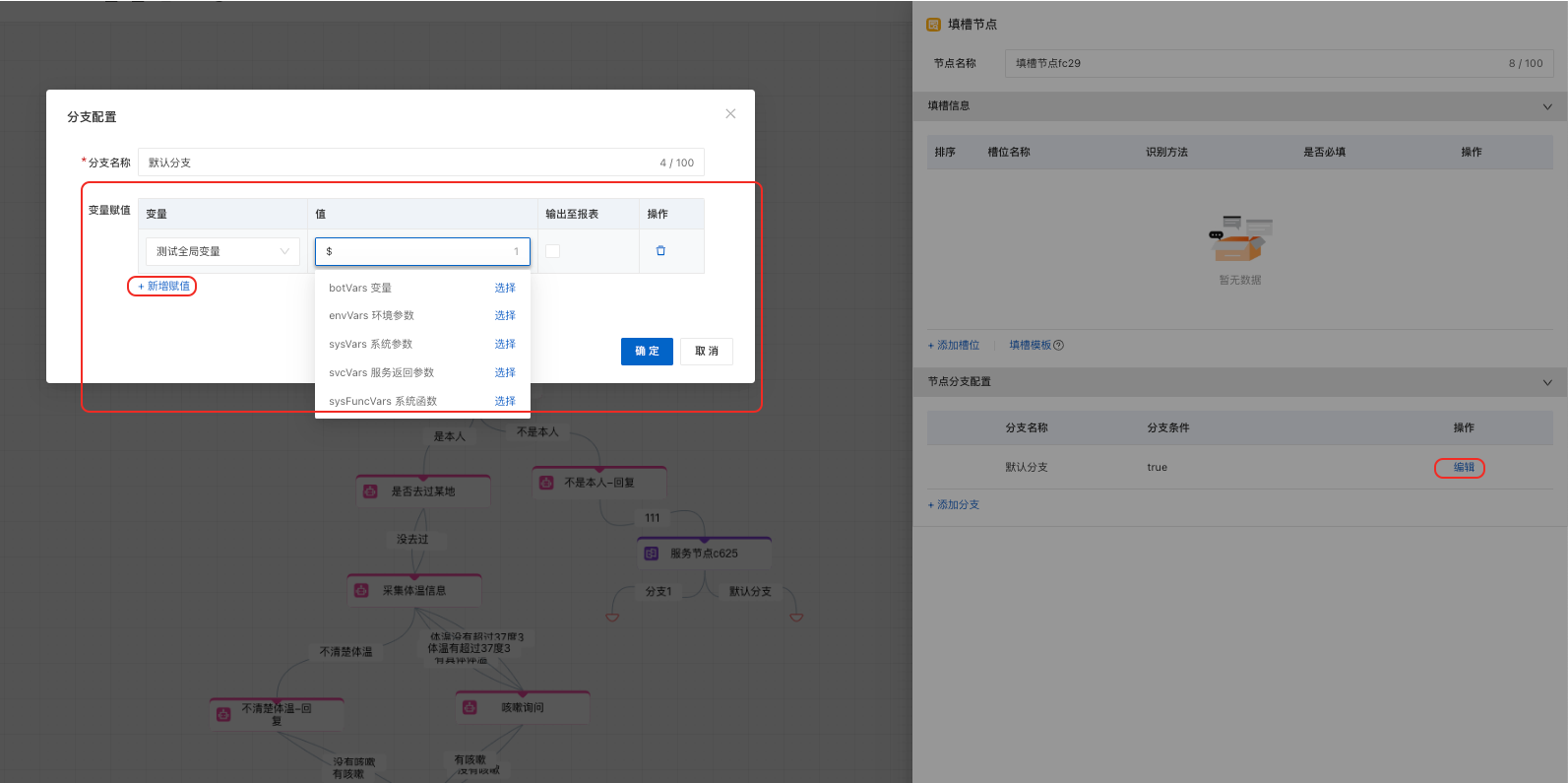Choose 选择 for sysVars 系统参数

(505, 344)
